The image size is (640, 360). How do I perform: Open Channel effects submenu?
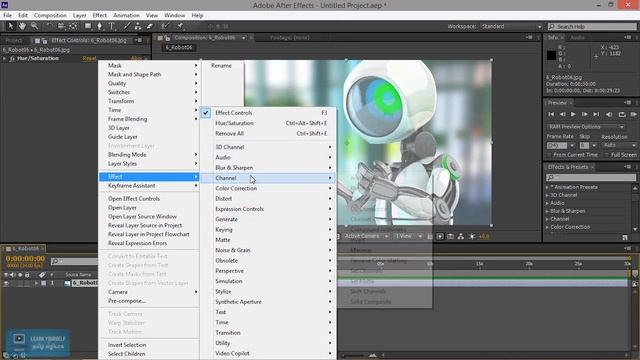(x=267, y=178)
